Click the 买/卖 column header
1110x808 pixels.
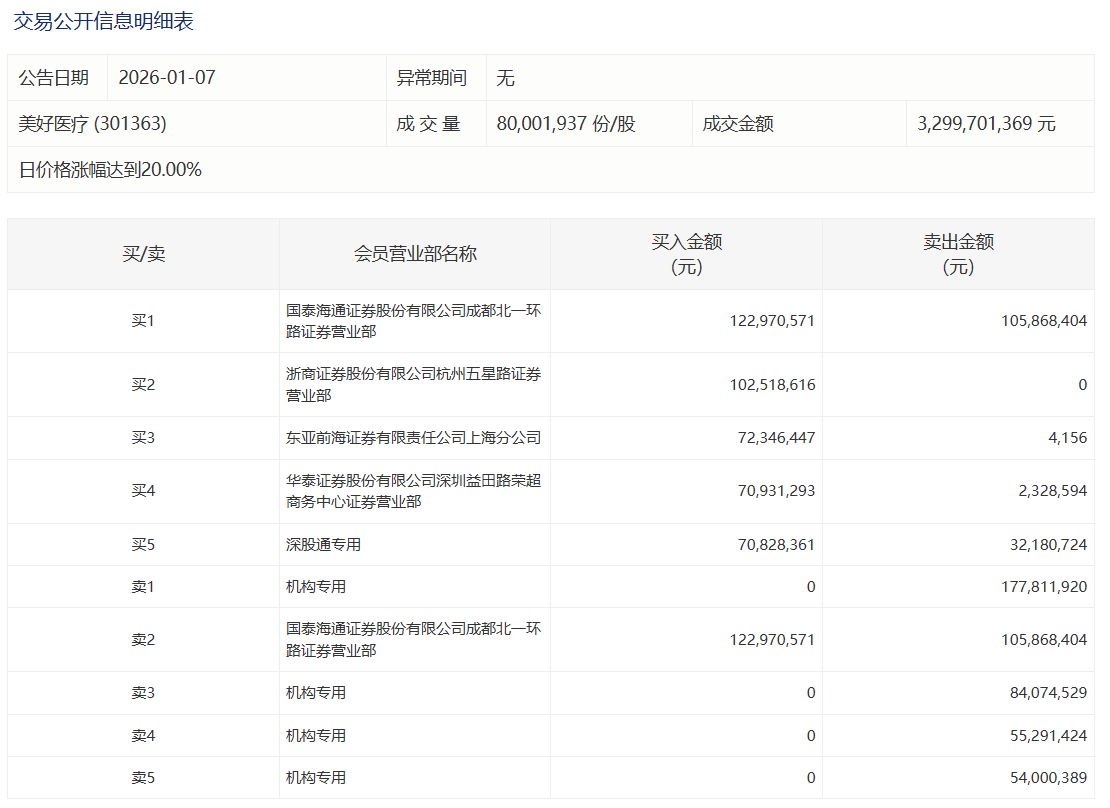(x=143, y=254)
